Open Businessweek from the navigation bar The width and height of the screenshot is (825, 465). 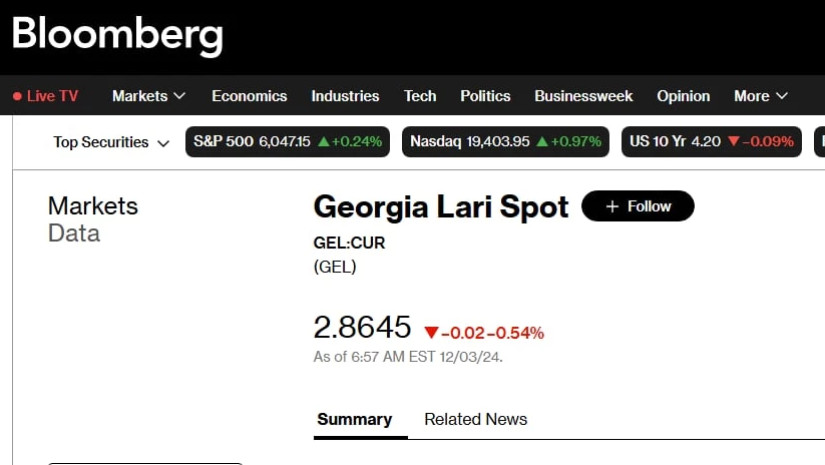(x=583, y=96)
